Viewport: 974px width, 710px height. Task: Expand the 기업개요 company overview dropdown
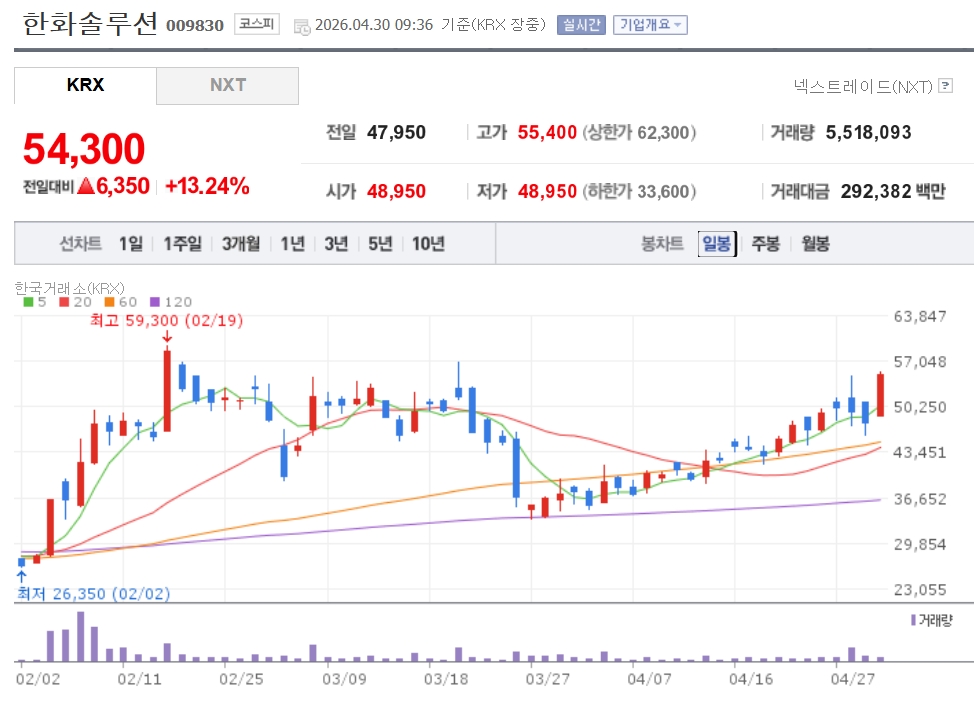[650, 25]
